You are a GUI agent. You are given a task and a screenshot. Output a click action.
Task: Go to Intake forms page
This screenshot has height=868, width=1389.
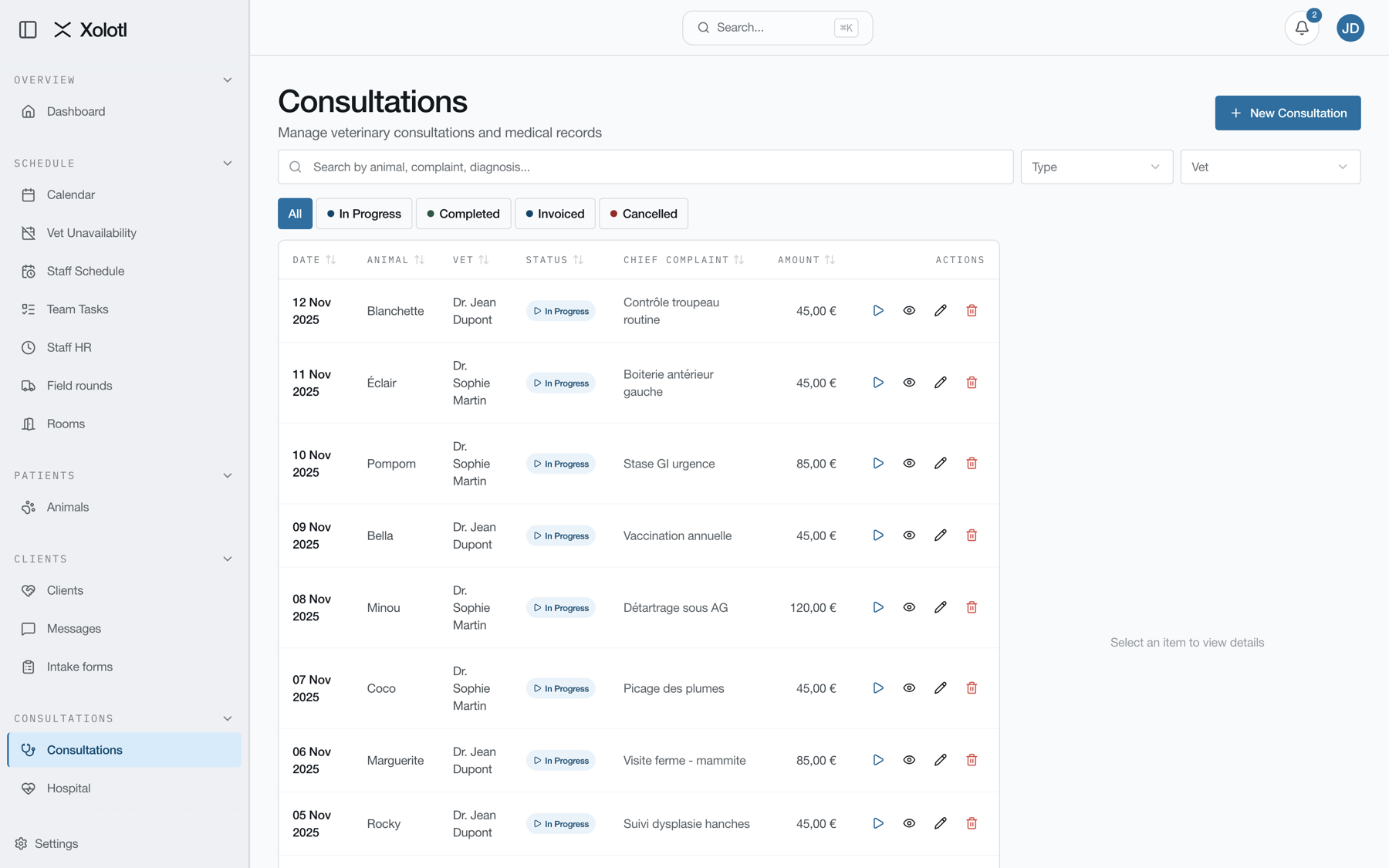[x=124, y=667]
